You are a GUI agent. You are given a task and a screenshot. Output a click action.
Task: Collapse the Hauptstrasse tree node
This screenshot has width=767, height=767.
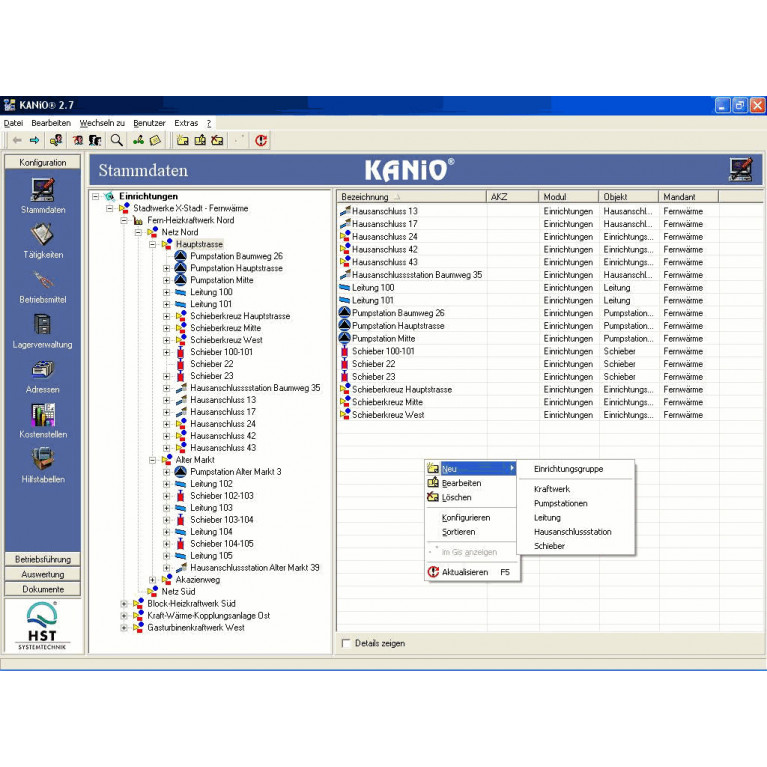click(x=153, y=244)
